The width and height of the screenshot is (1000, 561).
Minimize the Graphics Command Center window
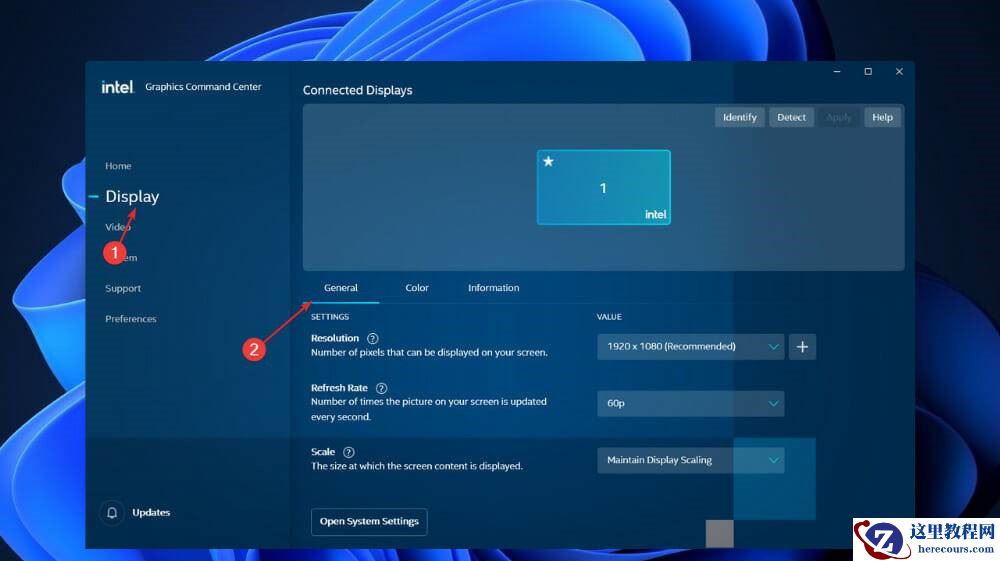(837, 71)
